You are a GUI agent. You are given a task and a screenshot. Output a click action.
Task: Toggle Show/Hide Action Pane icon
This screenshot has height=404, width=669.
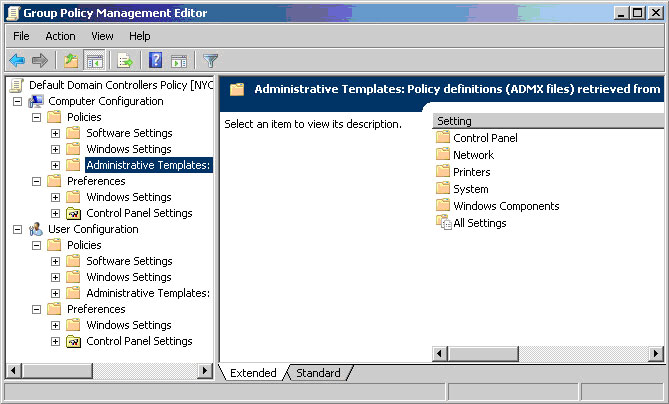pos(179,61)
